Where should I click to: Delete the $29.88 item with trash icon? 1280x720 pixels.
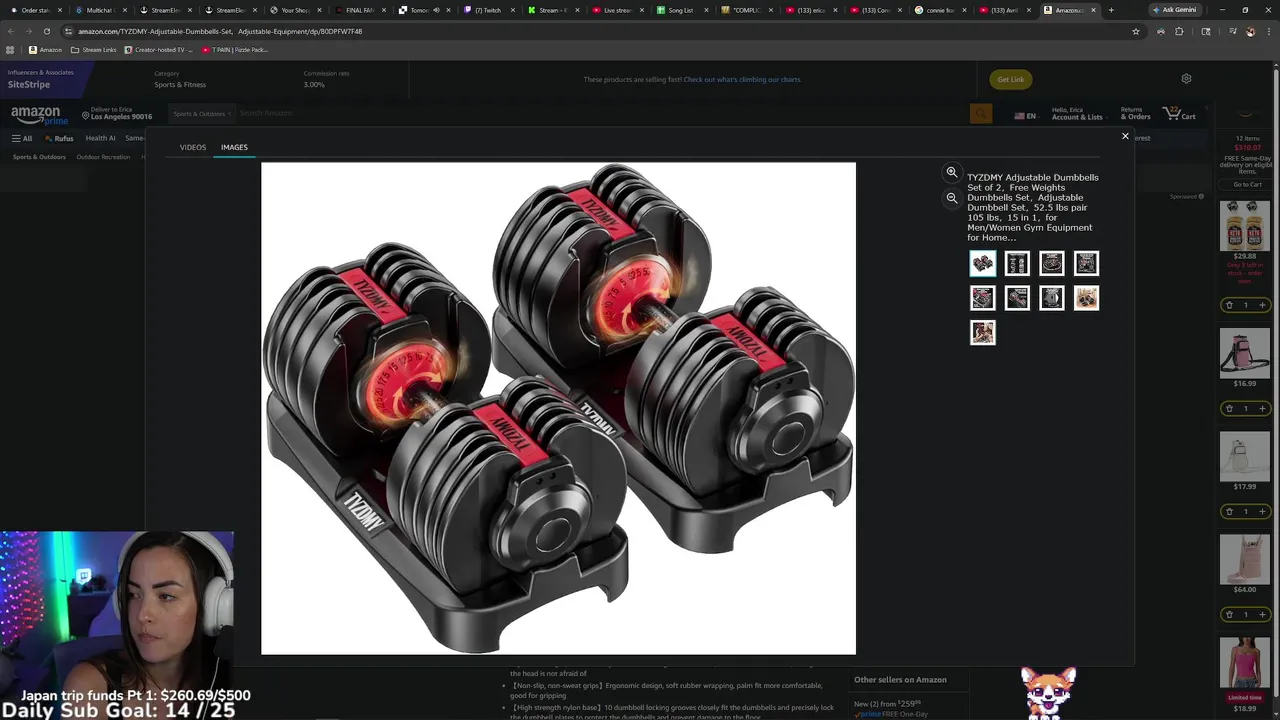point(1229,305)
